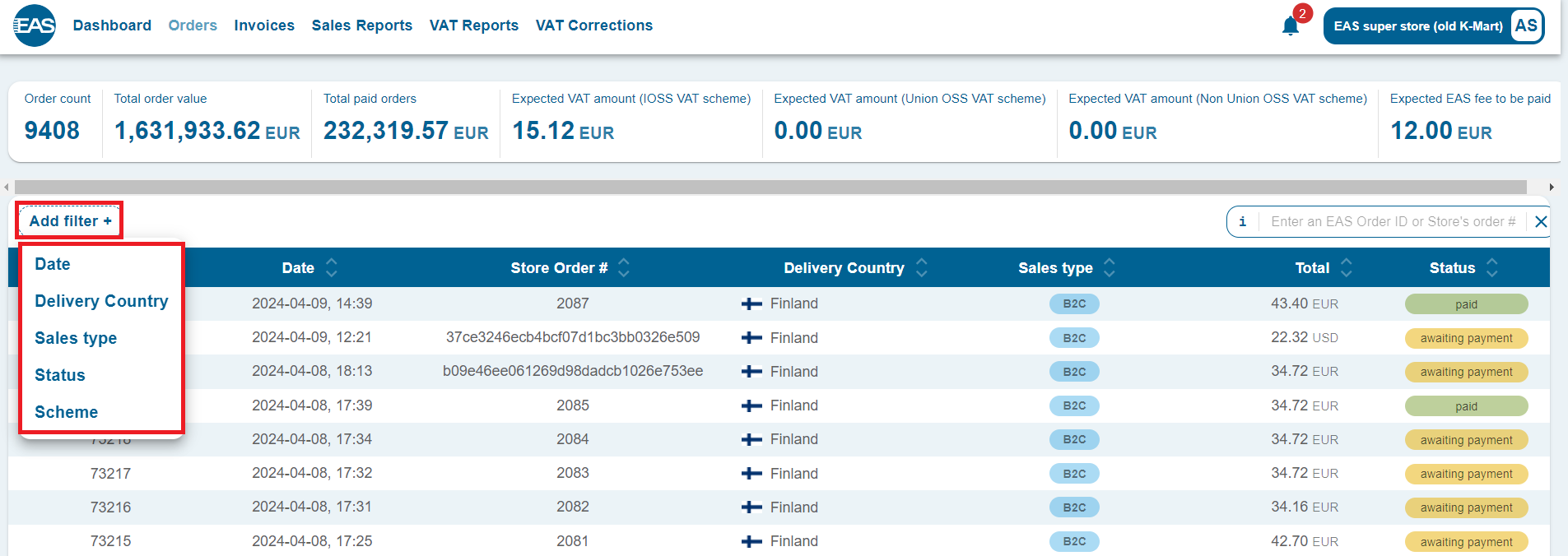Viewport: 1568px width, 556px height.
Task: Sort by Sales type arrows
Action: [1109, 267]
